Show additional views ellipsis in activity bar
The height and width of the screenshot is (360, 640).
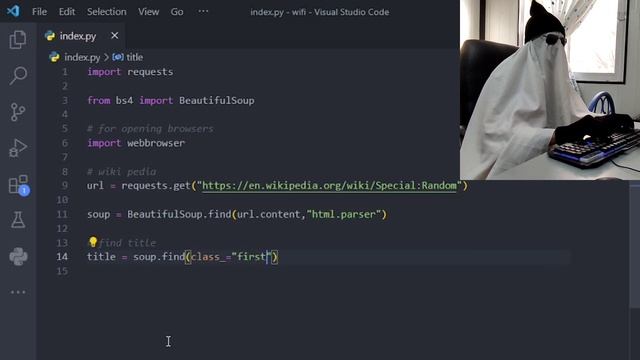click(18, 292)
